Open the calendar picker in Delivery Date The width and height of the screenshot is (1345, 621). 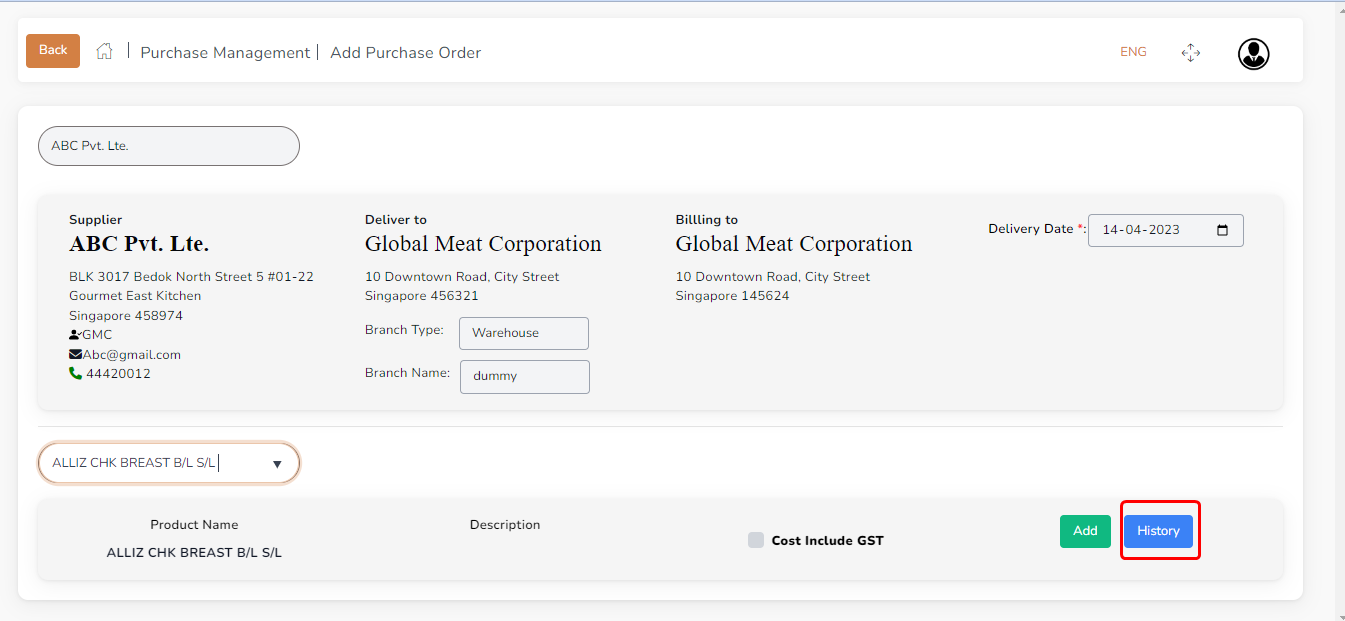[1222, 230]
